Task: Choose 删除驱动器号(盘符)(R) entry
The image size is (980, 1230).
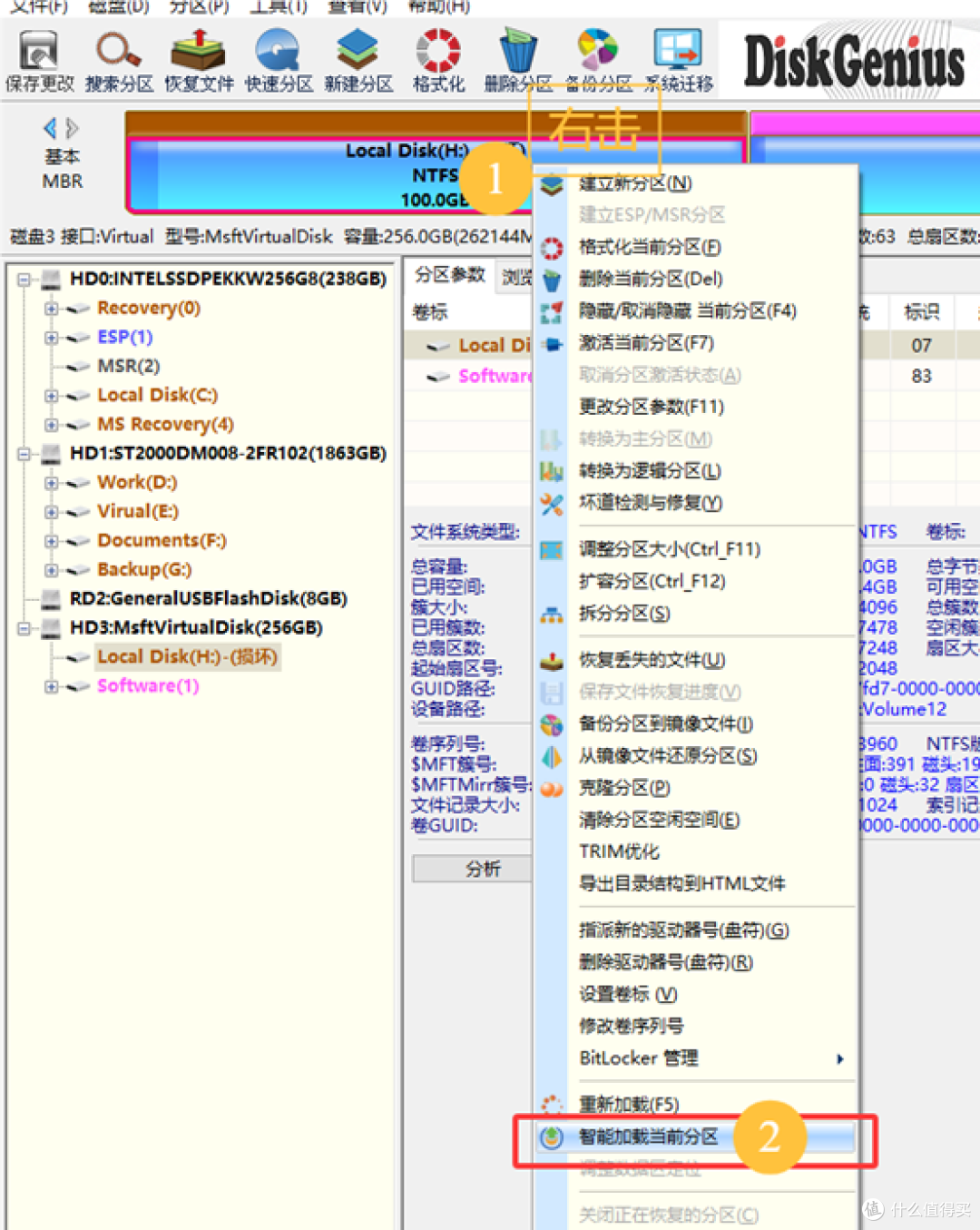Action: [696, 962]
